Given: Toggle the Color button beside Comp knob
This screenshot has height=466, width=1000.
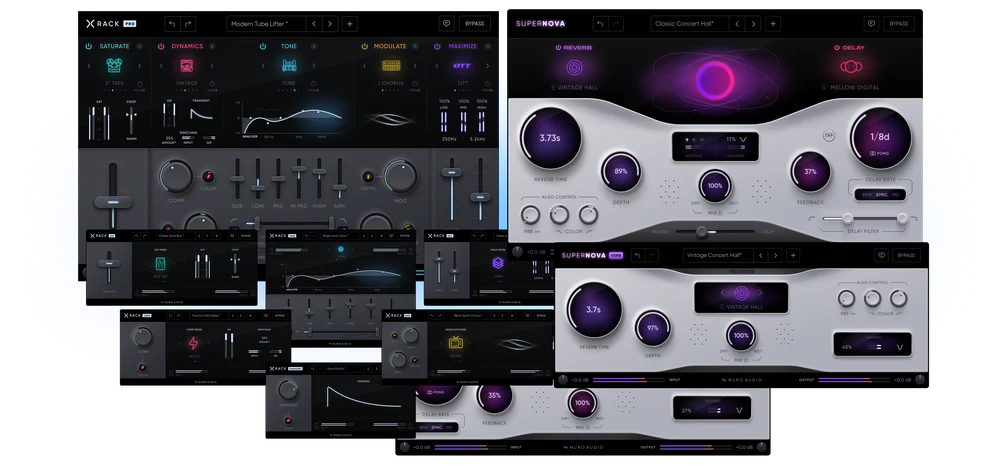Looking at the screenshot, I should click(208, 176).
